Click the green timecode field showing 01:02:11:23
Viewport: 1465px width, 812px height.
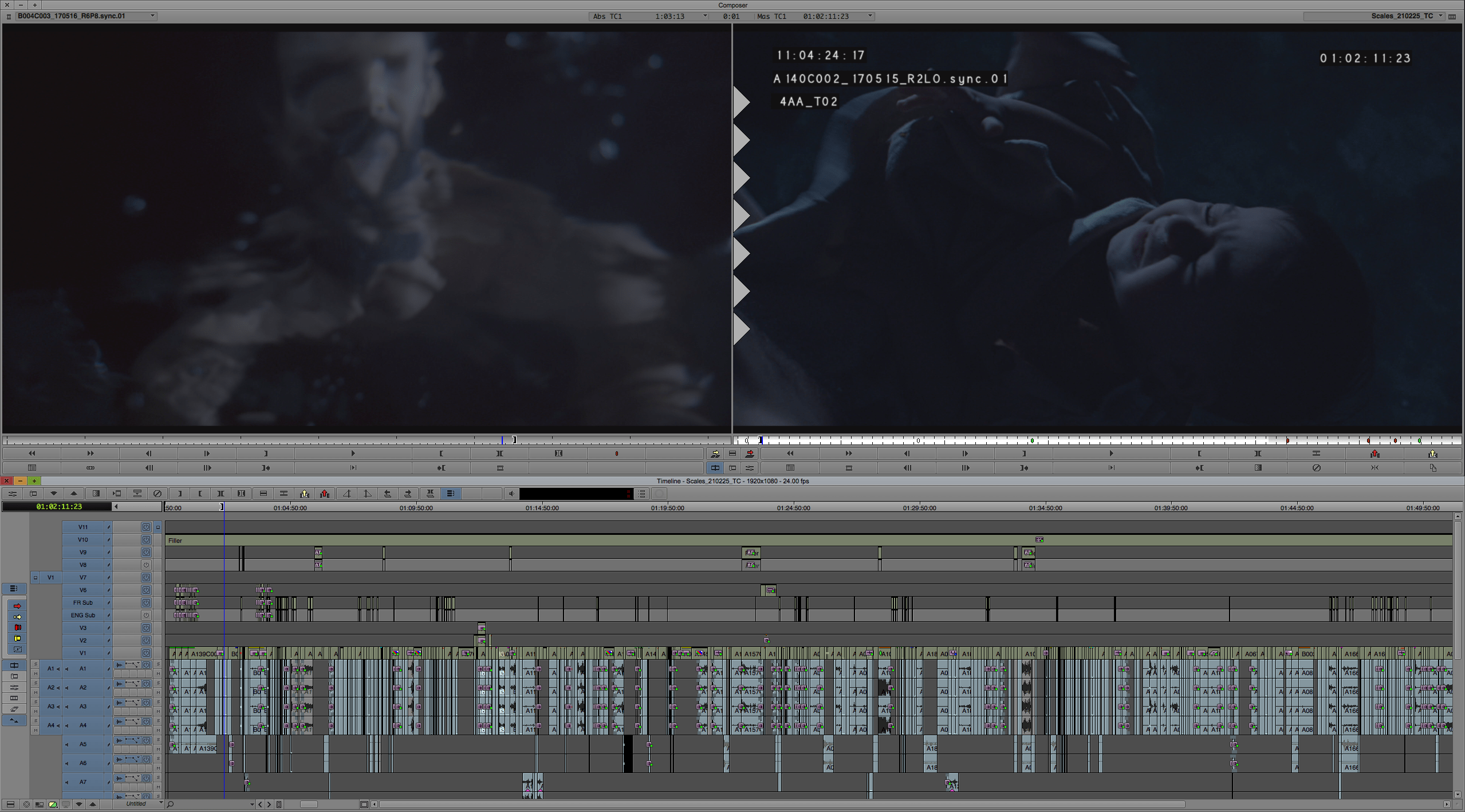[x=57, y=506]
